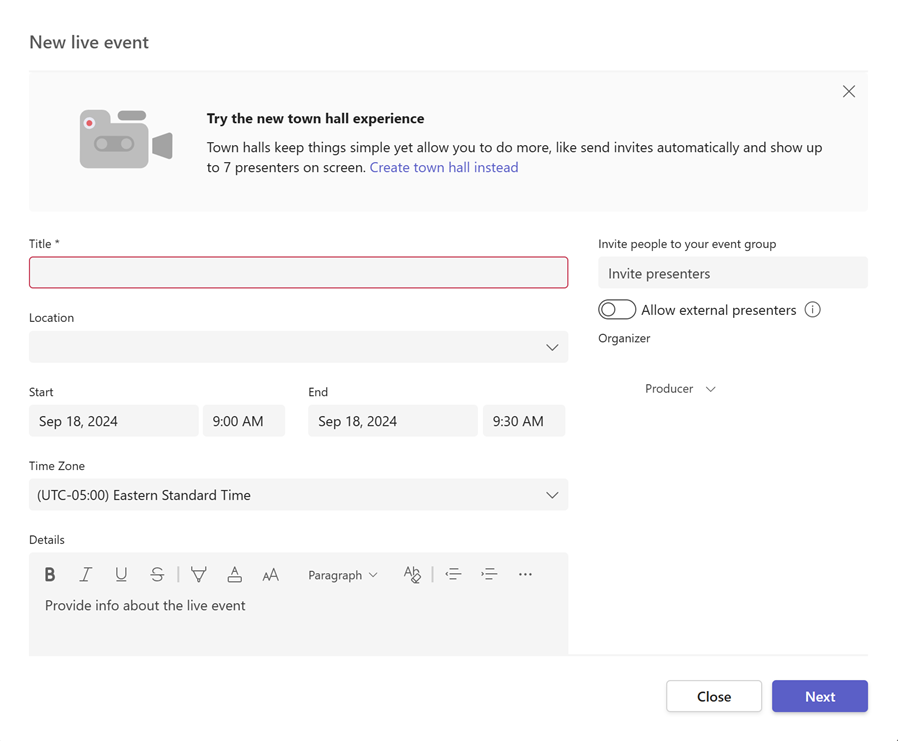Click the underline formatting icon

point(121,575)
